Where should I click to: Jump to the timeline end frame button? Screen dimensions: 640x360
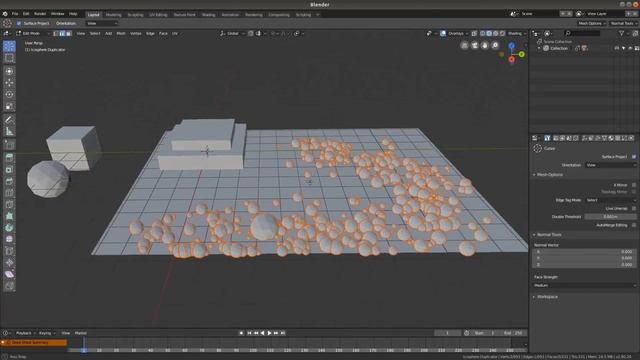[283, 333]
